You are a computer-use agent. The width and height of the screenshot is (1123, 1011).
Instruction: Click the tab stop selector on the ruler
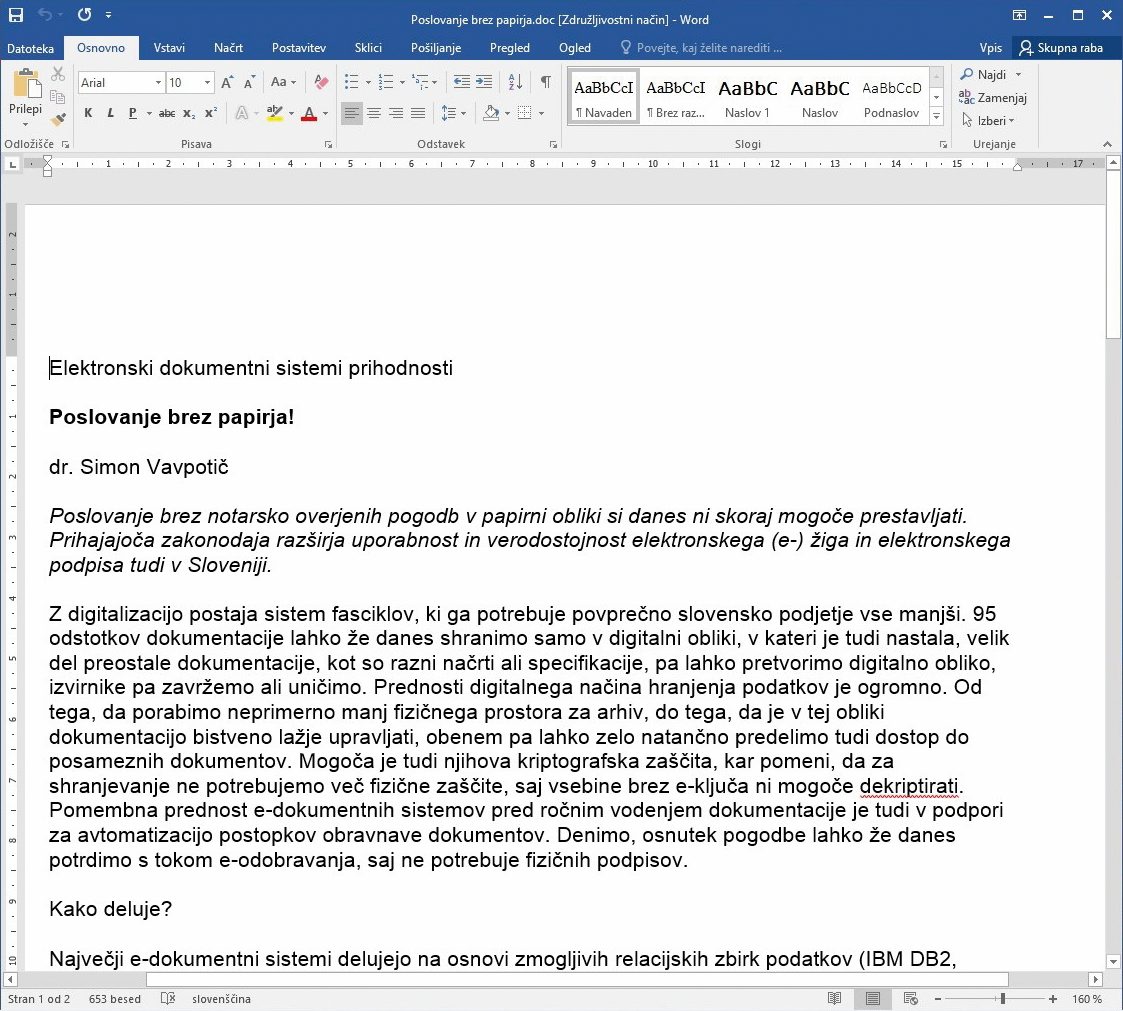click(12, 165)
